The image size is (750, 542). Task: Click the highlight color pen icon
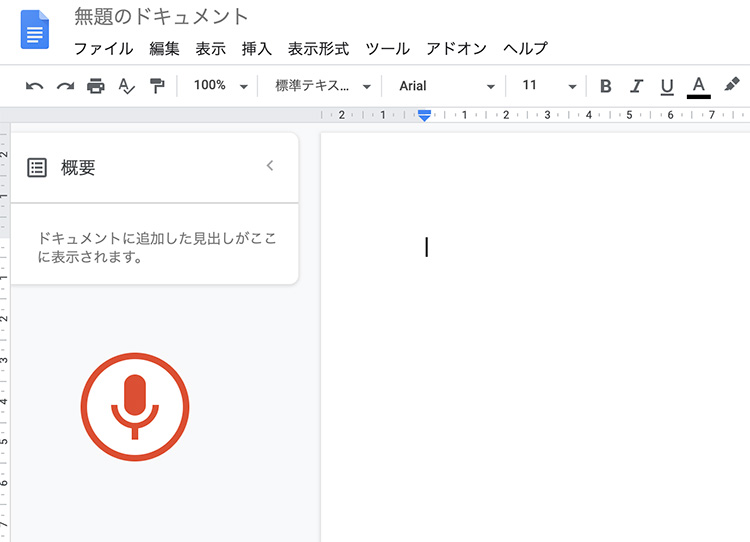[732, 85]
